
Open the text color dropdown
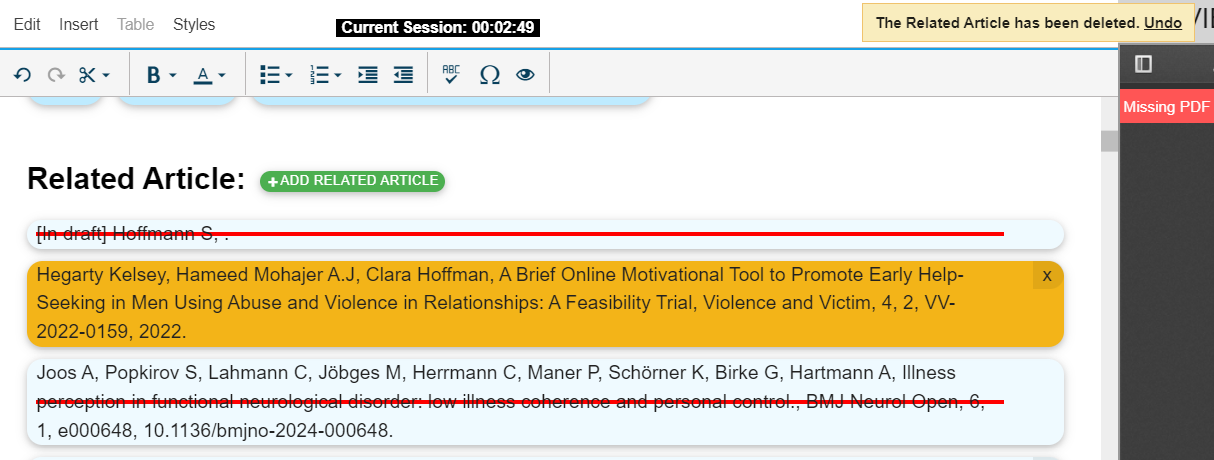[209, 75]
